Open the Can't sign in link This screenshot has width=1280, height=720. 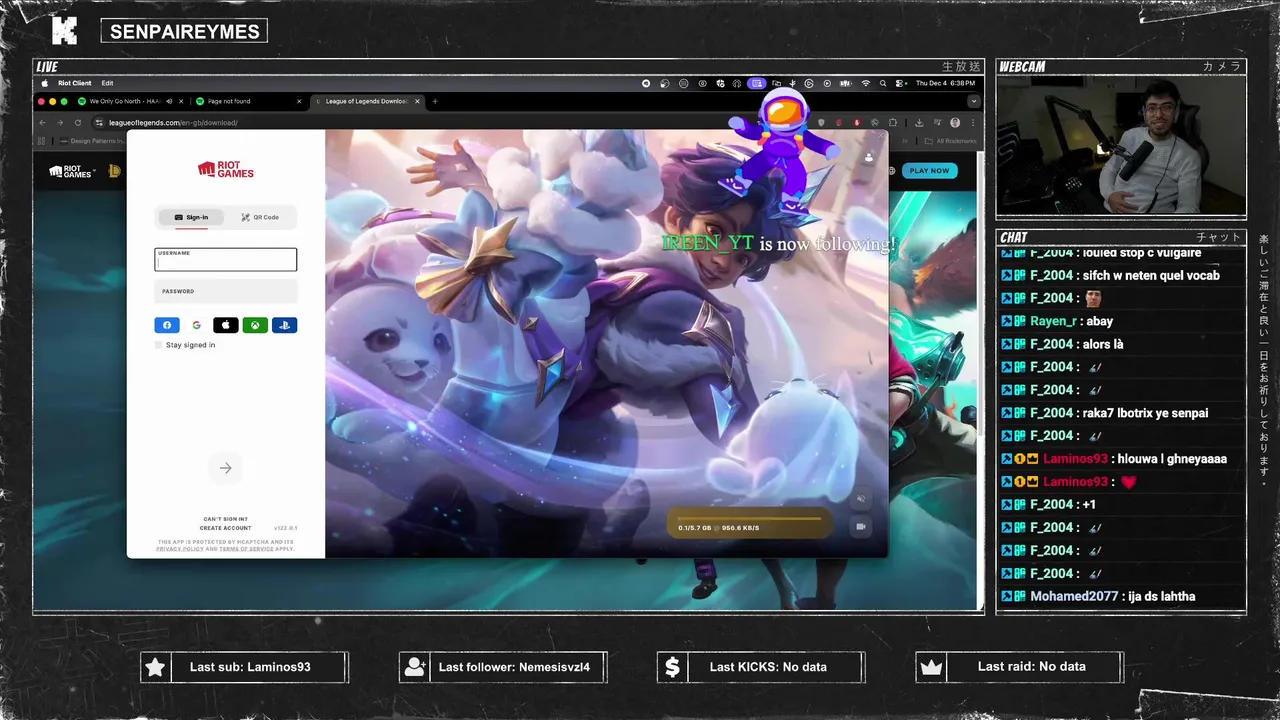coord(225,519)
